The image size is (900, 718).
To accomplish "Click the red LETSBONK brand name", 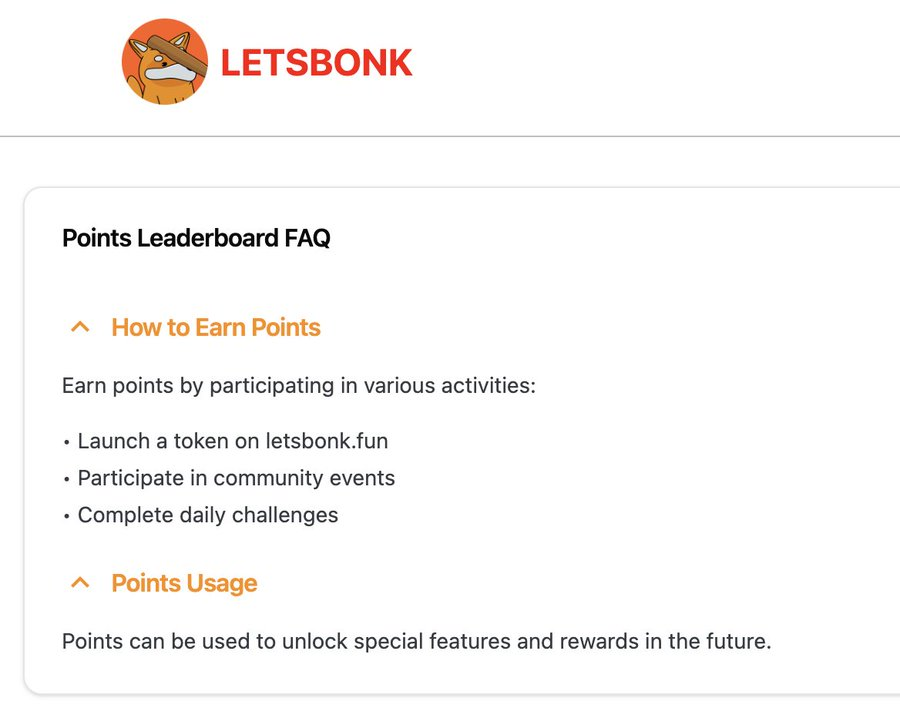I will pos(316,63).
